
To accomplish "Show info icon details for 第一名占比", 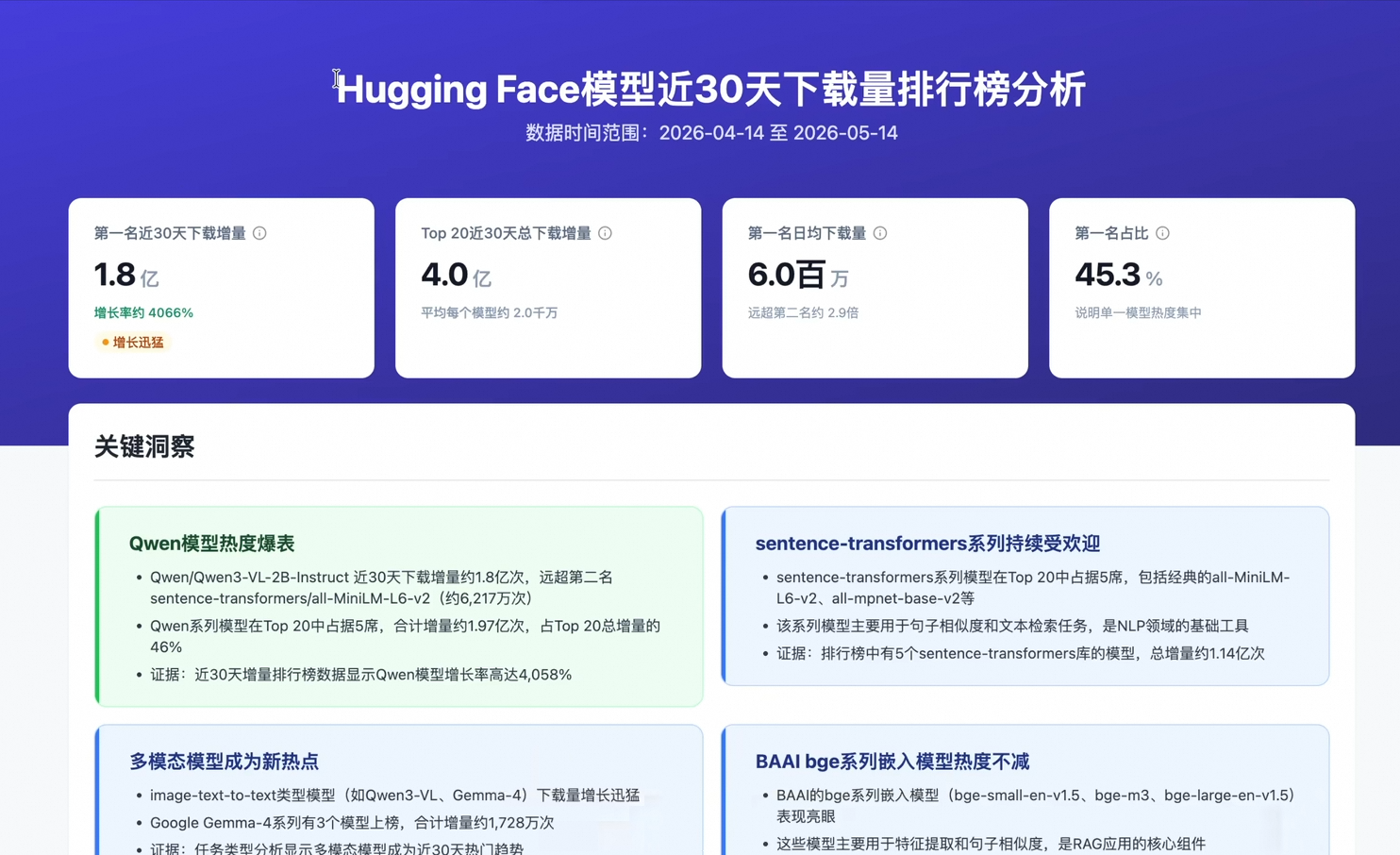I will [x=1162, y=233].
